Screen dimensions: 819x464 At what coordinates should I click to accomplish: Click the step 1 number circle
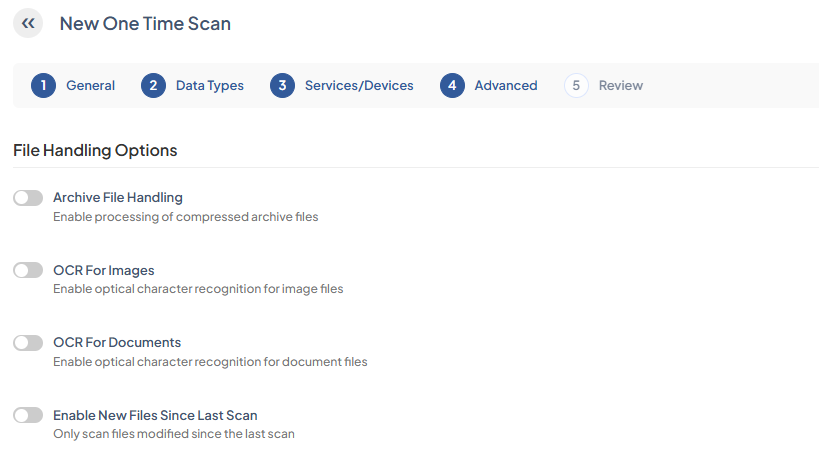point(43,86)
